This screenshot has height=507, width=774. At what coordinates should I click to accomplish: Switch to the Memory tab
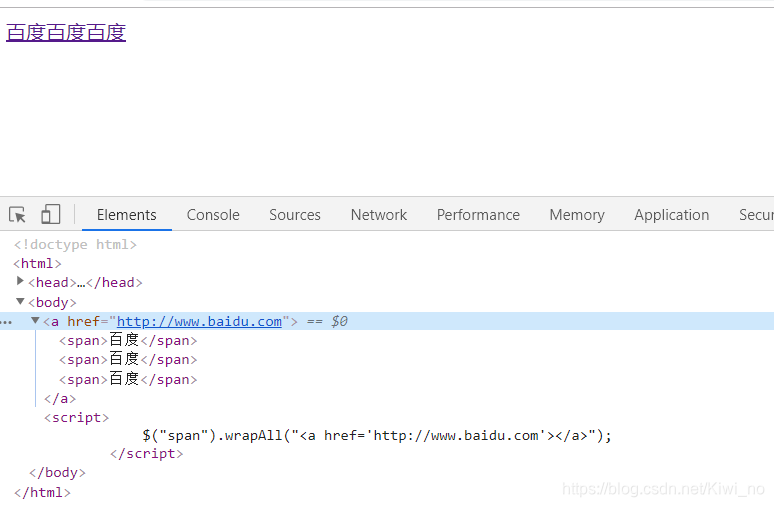pyautogui.click(x=577, y=215)
